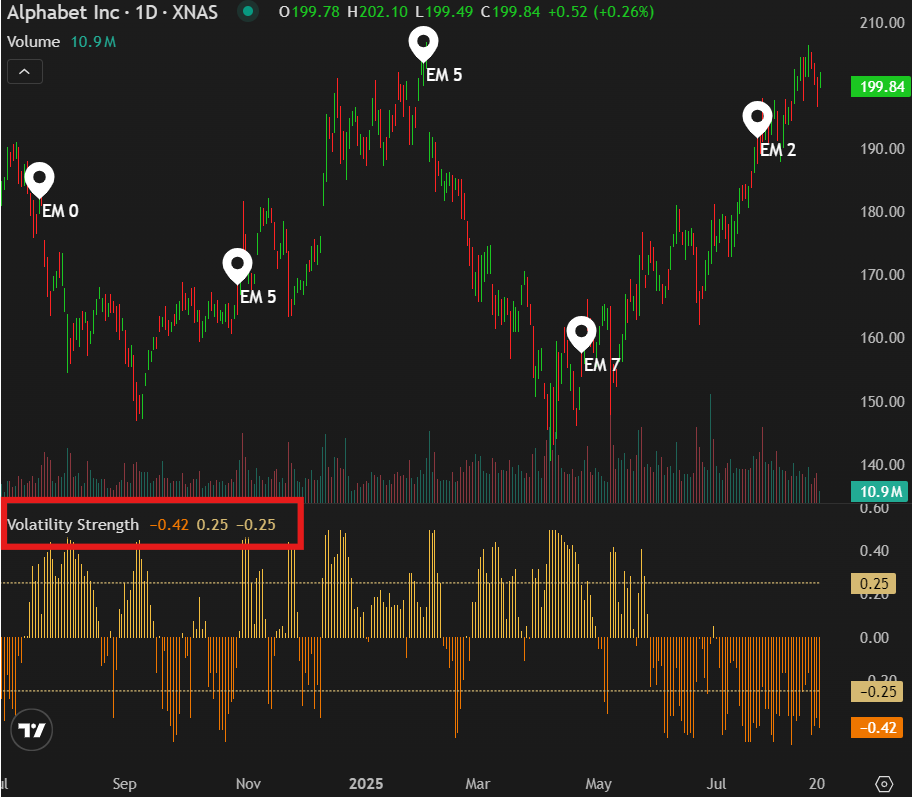Click the 199.84 current price label
912x797 pixels.
point(881,87)
